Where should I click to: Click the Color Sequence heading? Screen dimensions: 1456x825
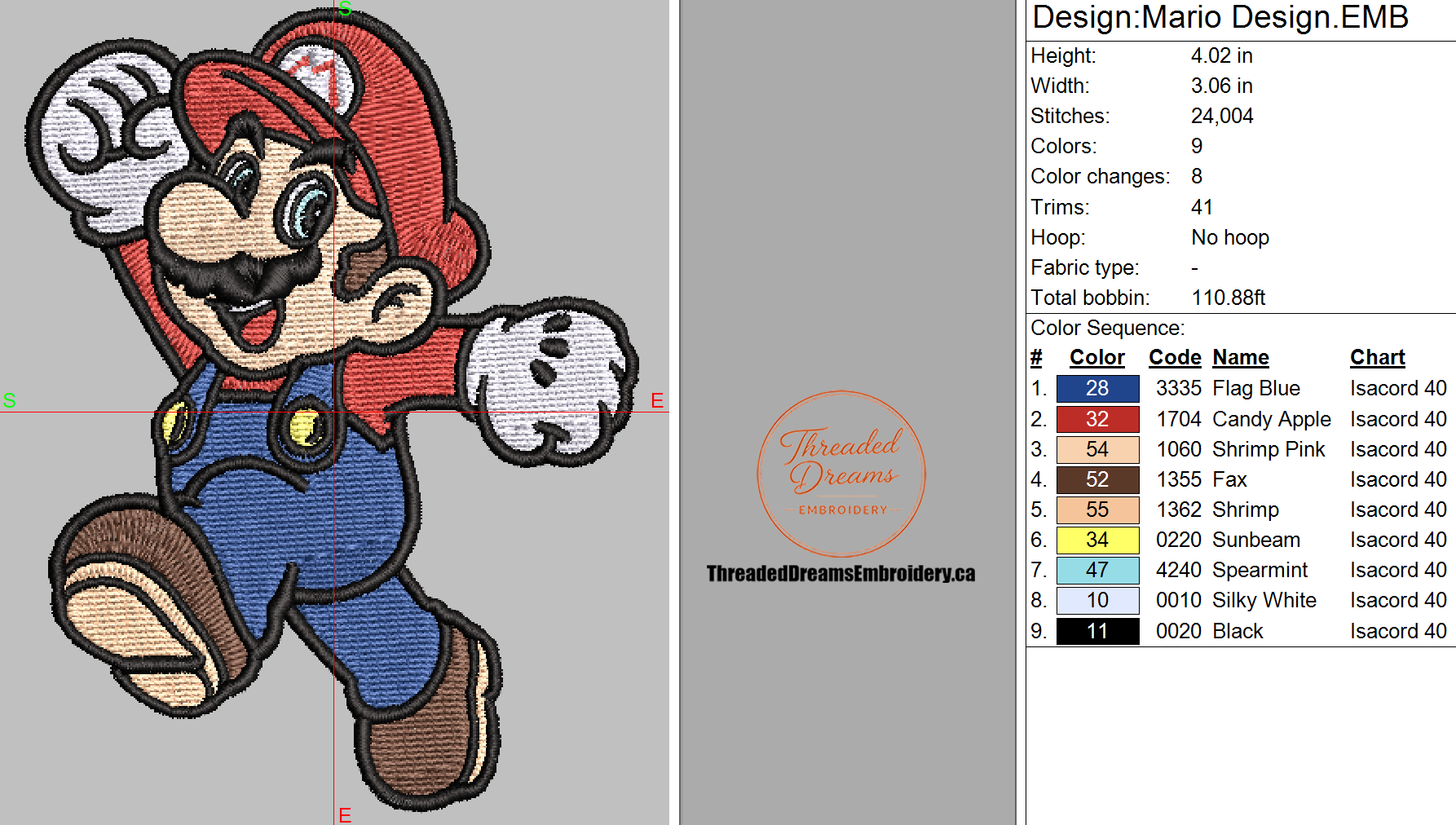coord(1107,328)
